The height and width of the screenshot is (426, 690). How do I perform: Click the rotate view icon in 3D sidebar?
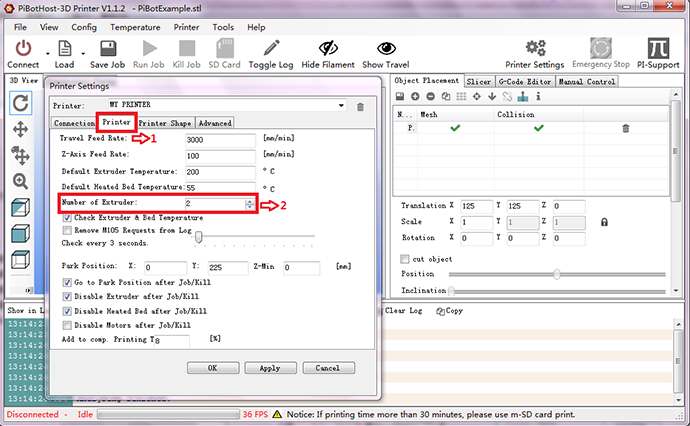point(21,103)
